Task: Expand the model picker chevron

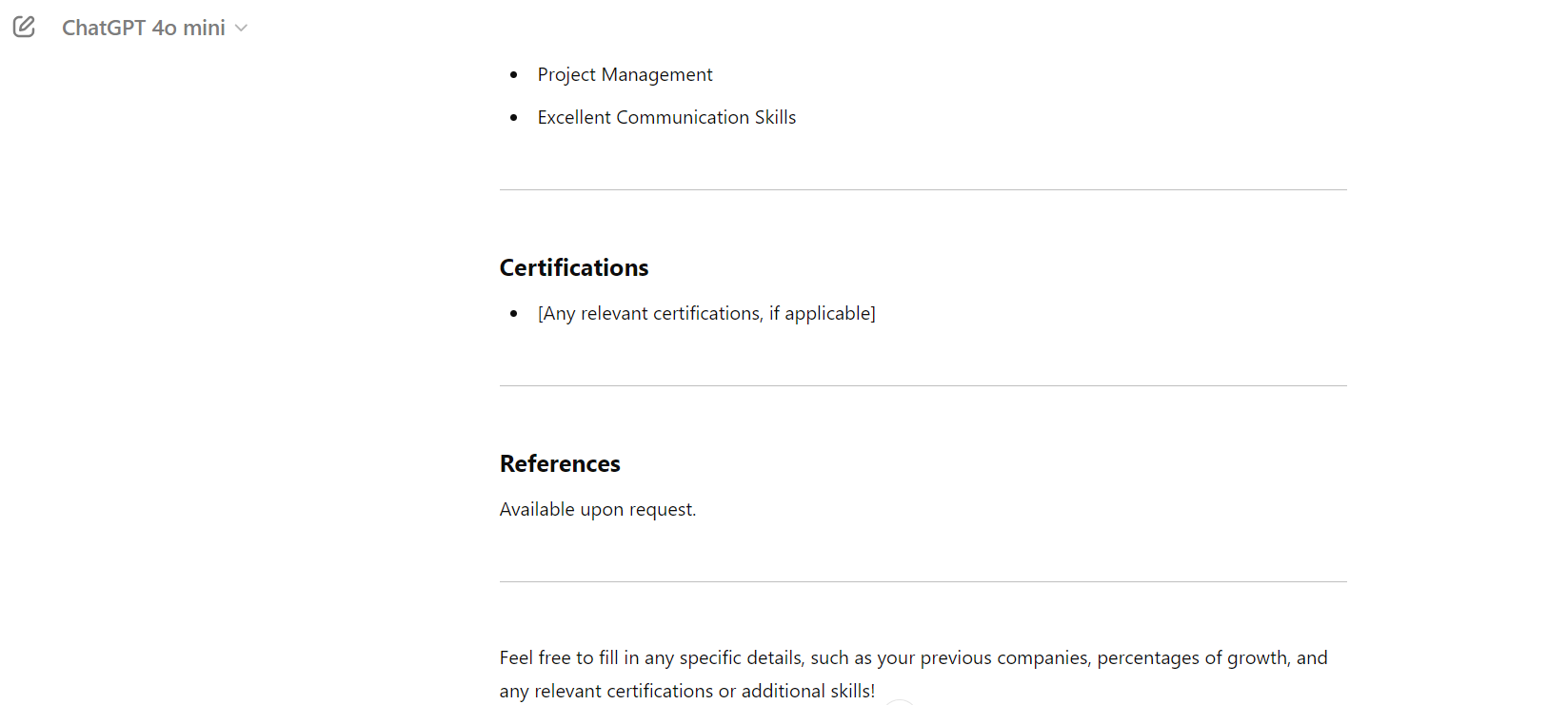Action: (x=241, y=29)
